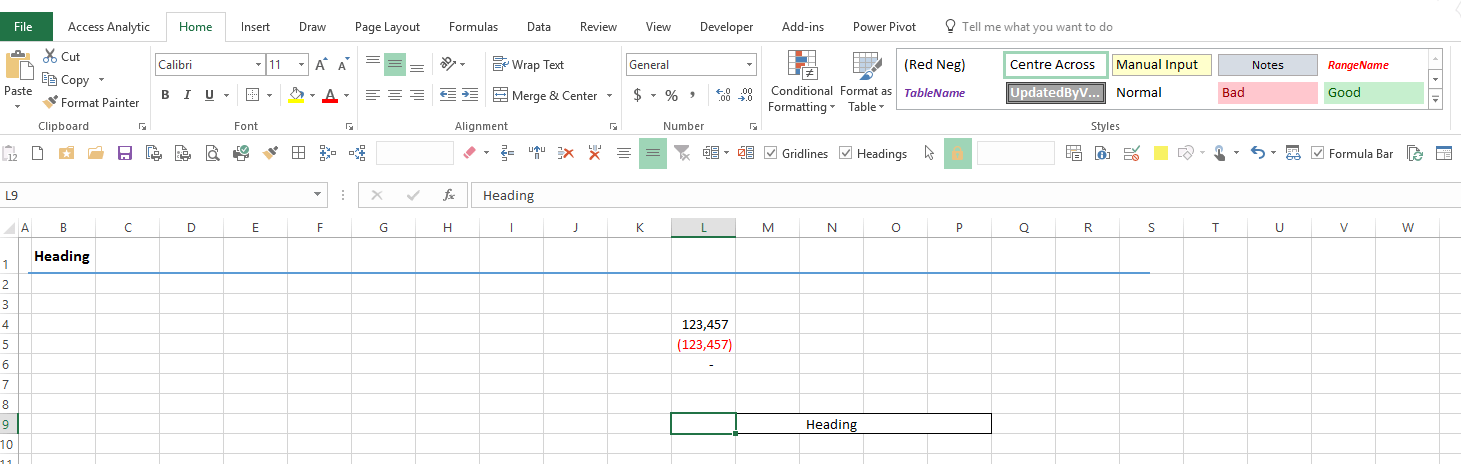Switch to the Page Layout tab
Screen dimensions: 1461x464
point(387,27)
